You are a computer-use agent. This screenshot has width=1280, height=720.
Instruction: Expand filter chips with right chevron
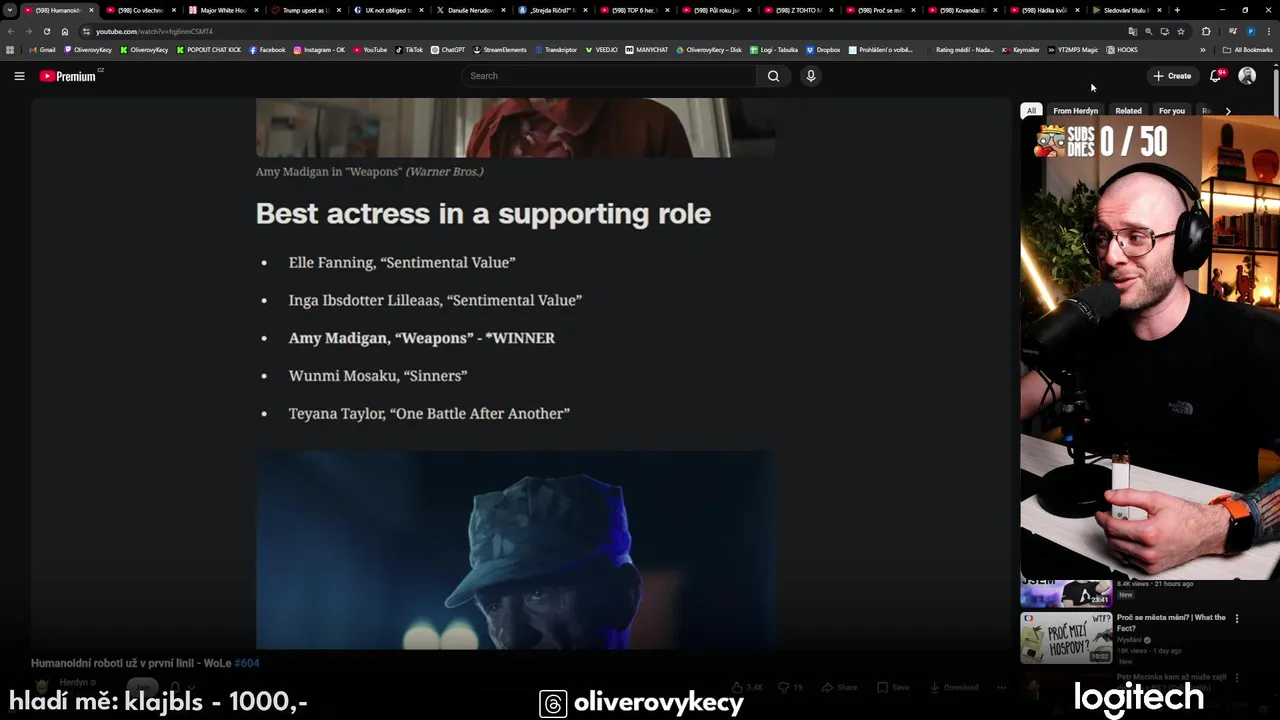tap(1228, 111)
